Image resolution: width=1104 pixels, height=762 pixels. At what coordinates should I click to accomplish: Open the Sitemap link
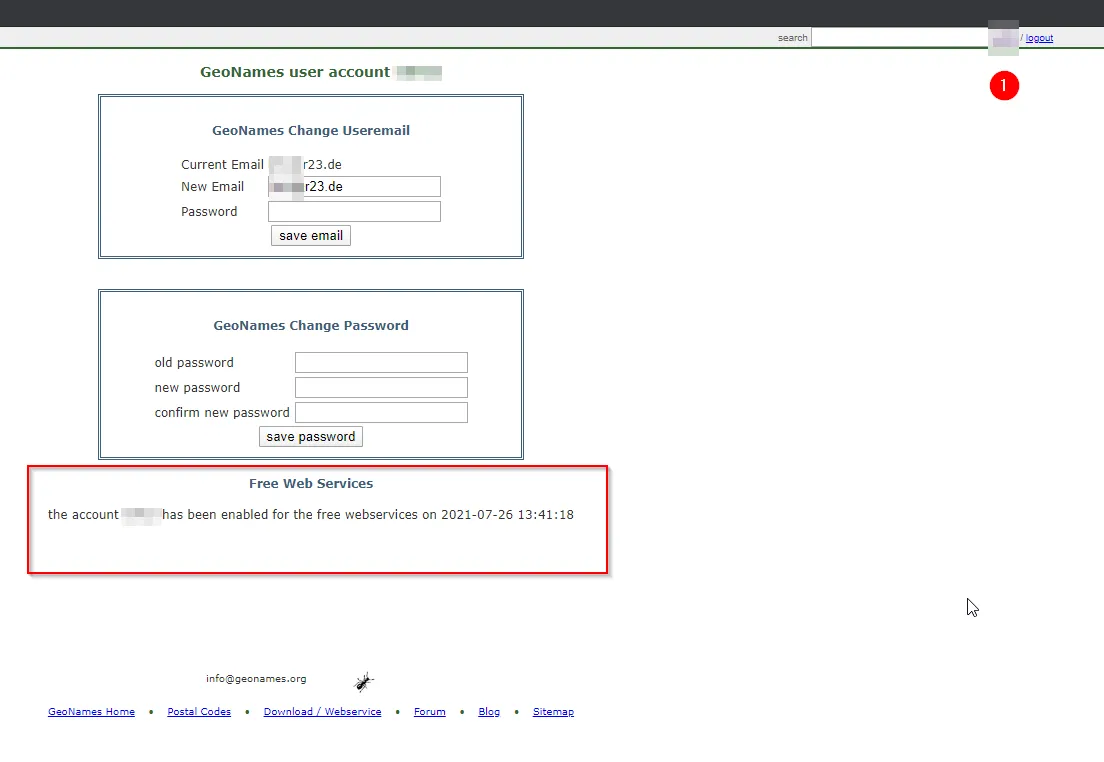point(553,711)
